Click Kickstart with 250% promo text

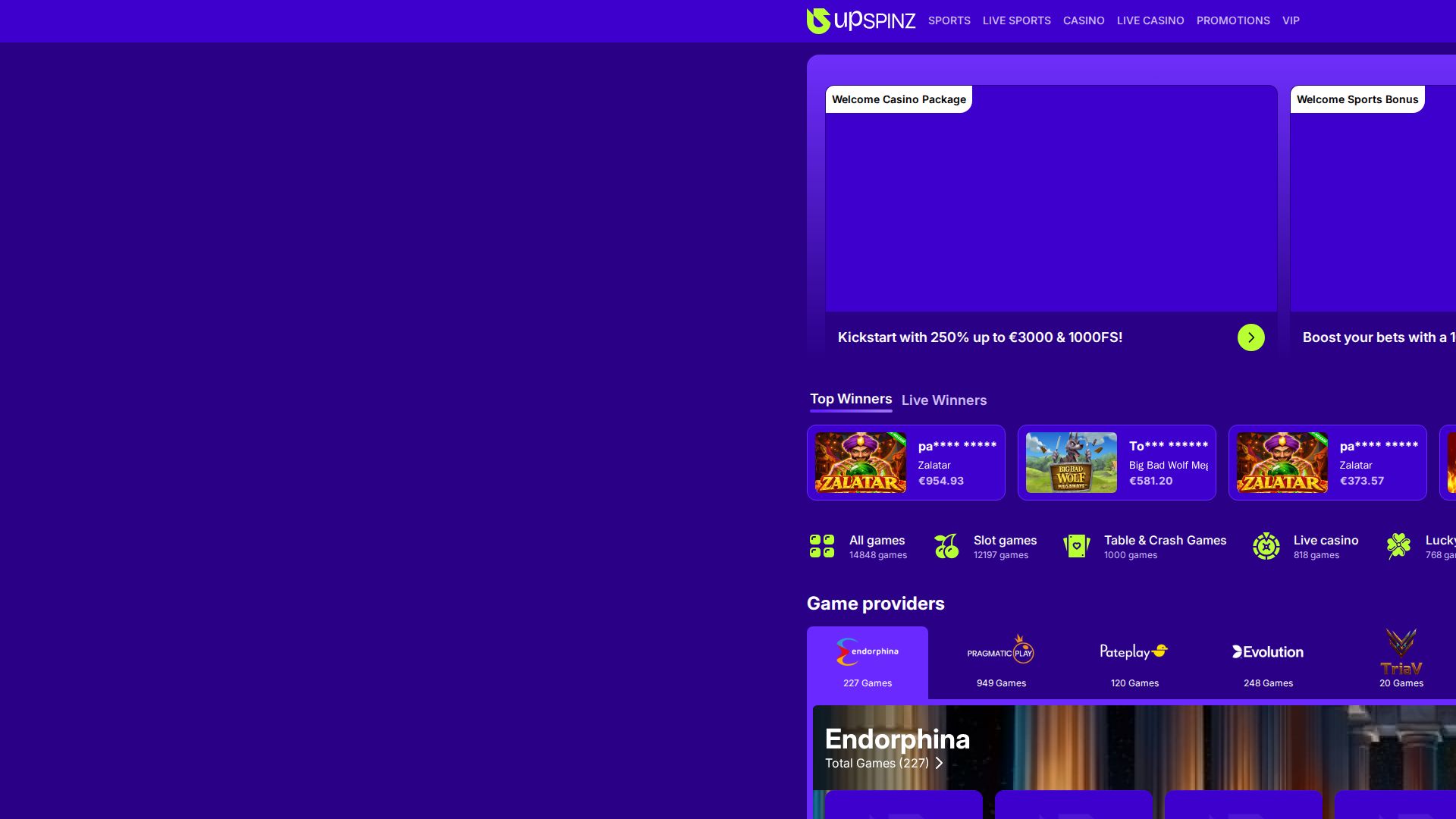pos(981,337)
